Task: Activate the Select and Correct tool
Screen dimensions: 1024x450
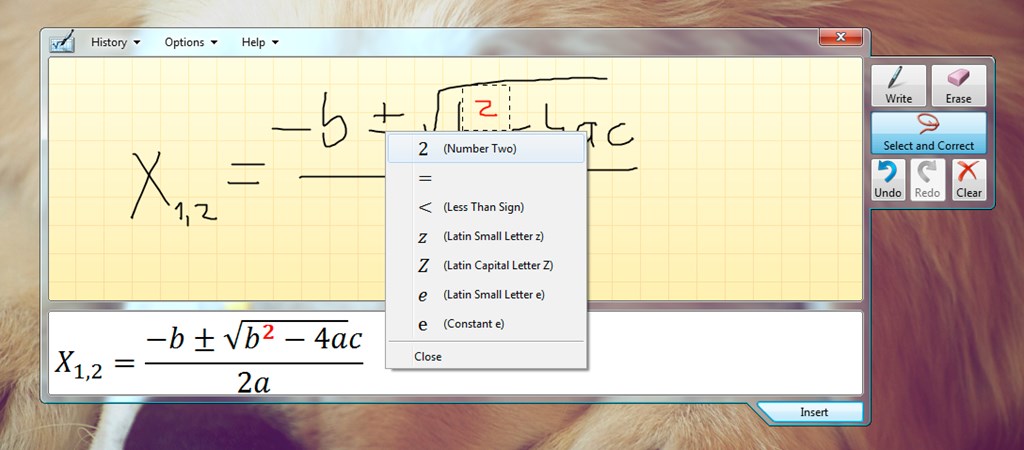Action: click(929, 133)
